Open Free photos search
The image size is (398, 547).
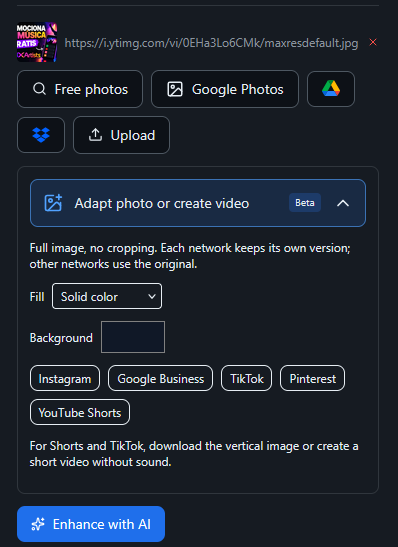(80, 89)
